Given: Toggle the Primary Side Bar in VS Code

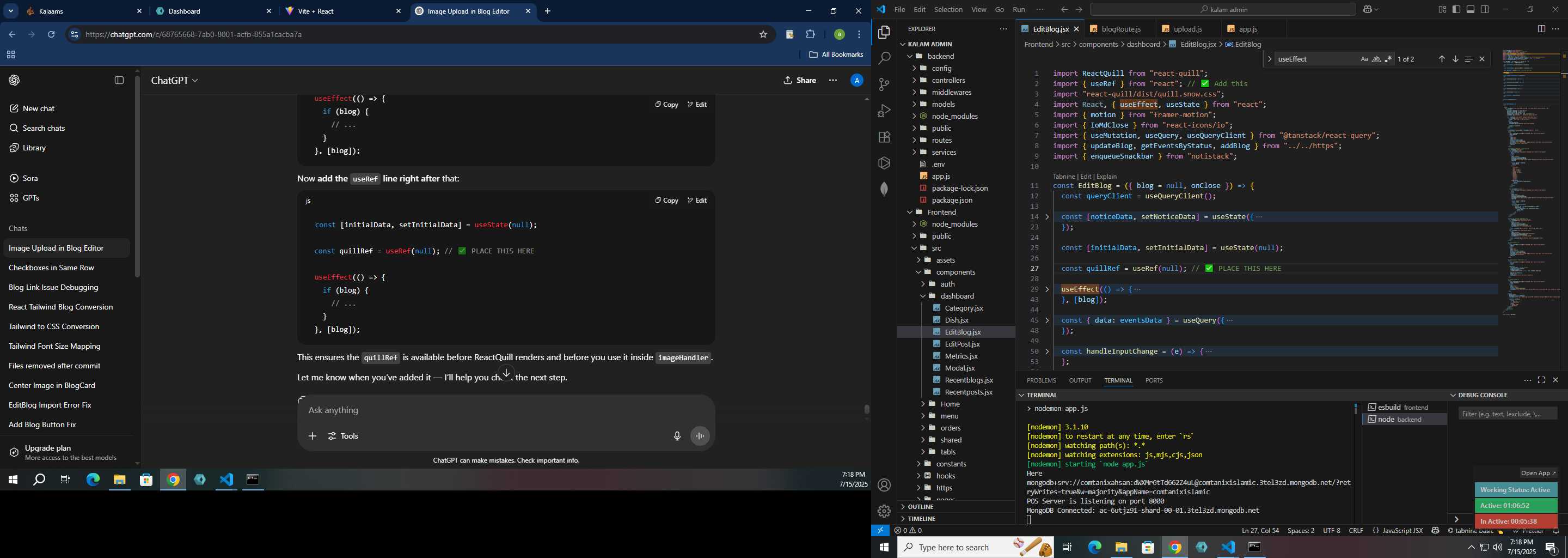Looking at the screenshot, I should coord(1456,10).
